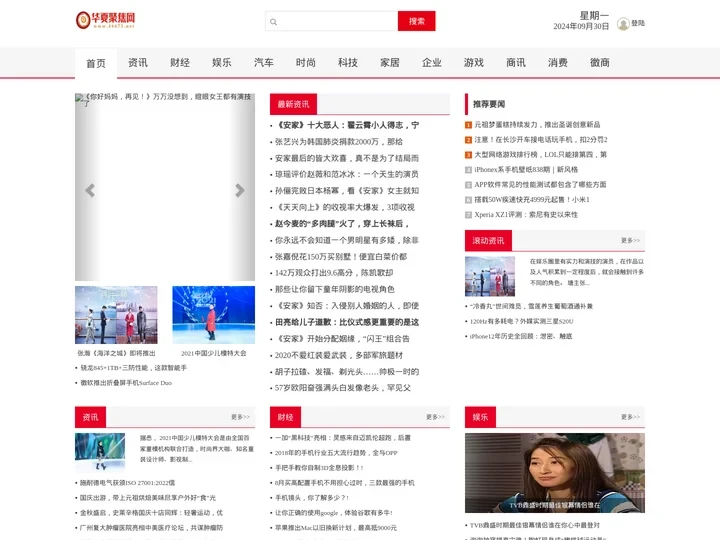This screenshot has width=720, height=540.
Task: Open the 游戏 nav tab
Action: (474, 62)
